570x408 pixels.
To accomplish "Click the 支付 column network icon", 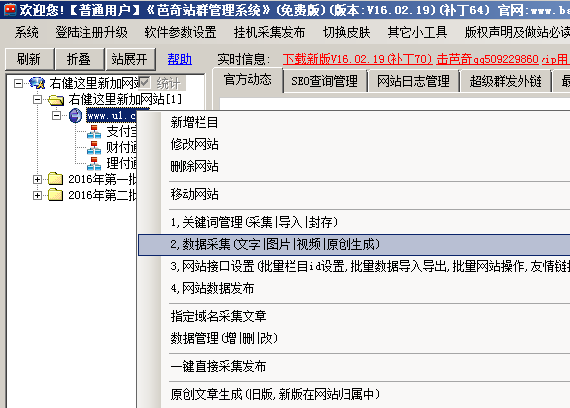I will click(x=94, y=132).
